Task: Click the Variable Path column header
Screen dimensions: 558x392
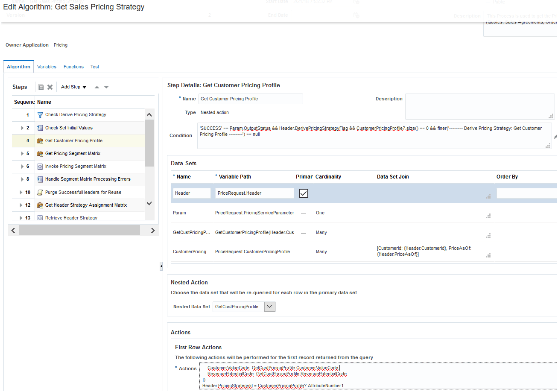Action: pyautogui.click(x=235, y=177)
